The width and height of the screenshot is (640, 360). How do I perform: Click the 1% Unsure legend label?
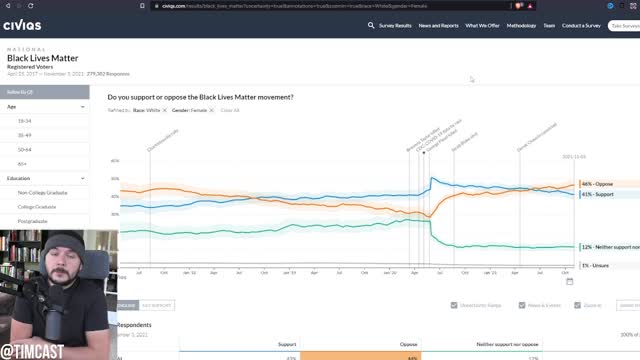595,265
